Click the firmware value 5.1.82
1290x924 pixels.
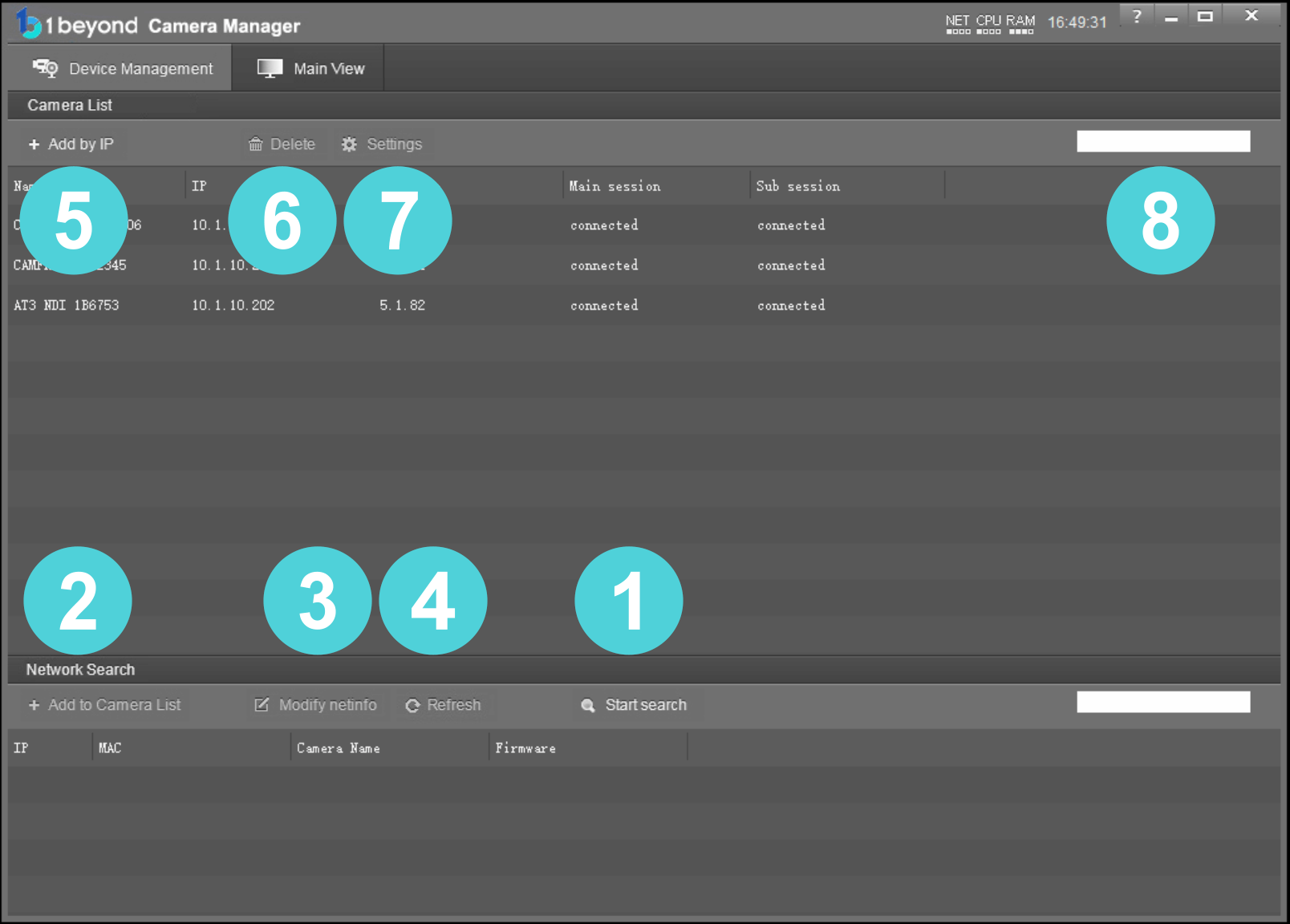pos(402,306)
